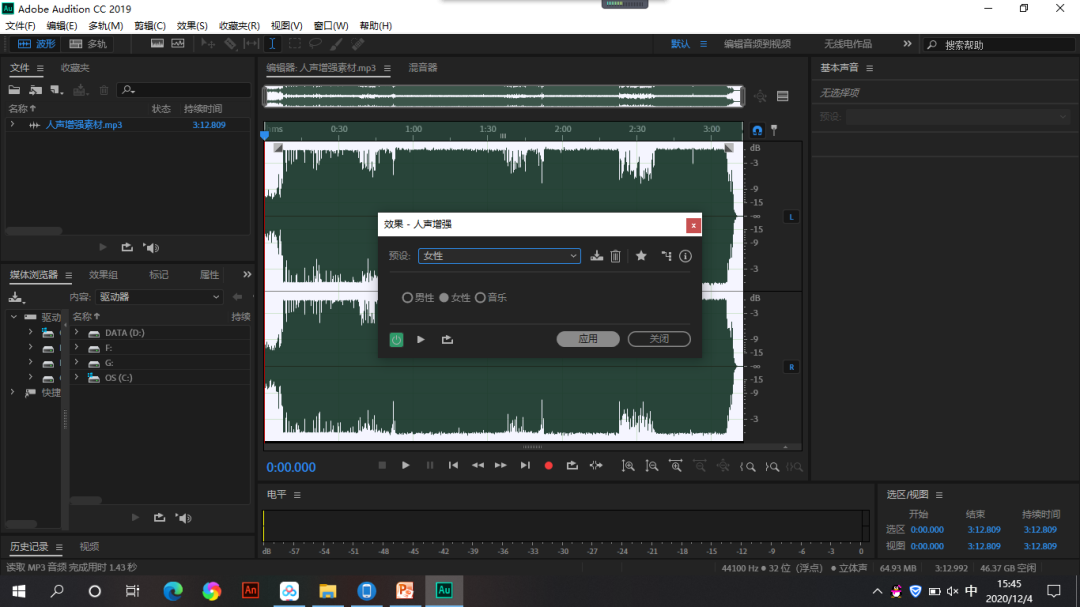Open the 效果(S) menu
The height and width of the screenshot is (607, 1080).
tap(192, 25)
